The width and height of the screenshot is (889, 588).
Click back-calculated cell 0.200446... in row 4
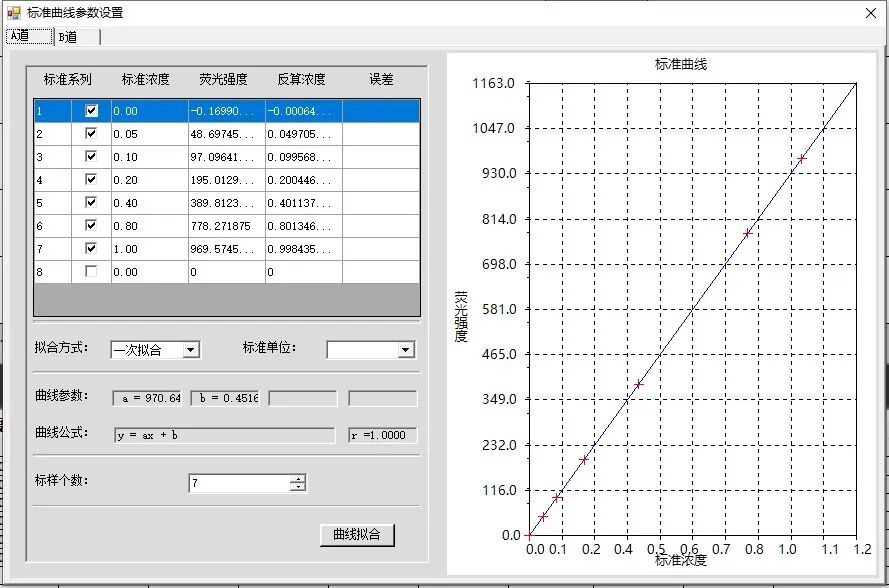(304, 180)
